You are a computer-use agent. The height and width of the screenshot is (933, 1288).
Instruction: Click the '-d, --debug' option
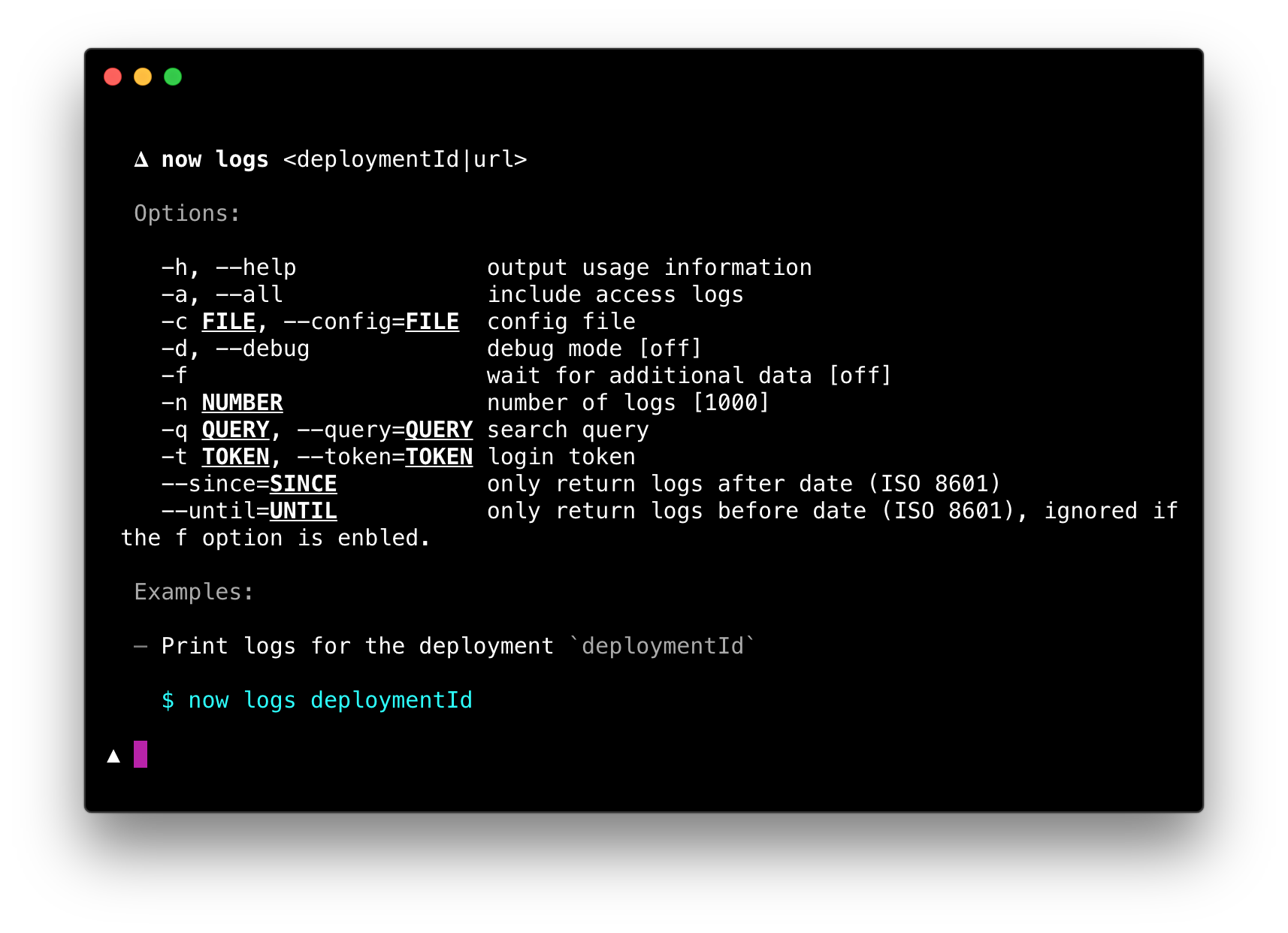coord(236,349)
